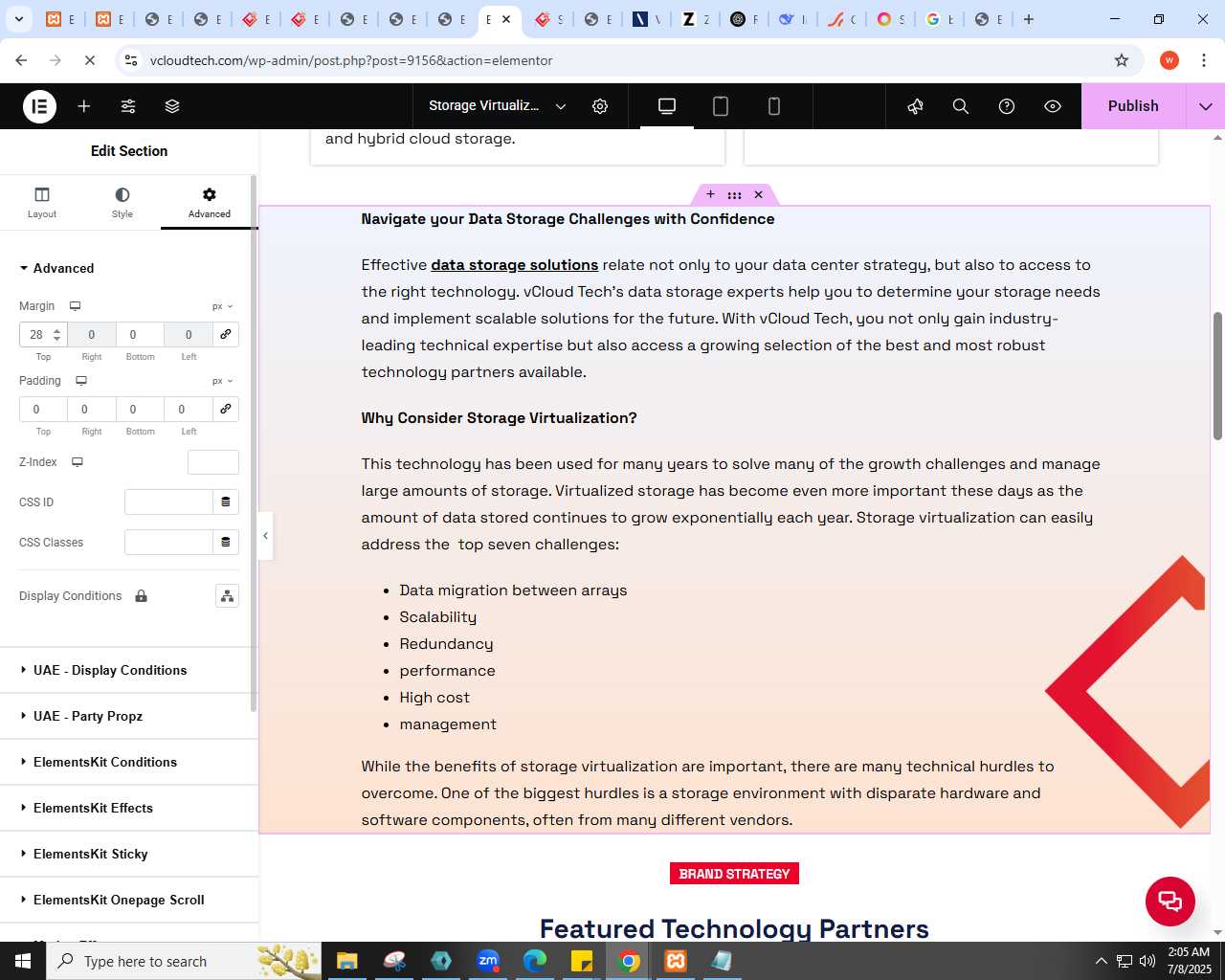The image size is (1225, 980).
Task: Open CSS ID dynamic tags icon
Action: (226, 501)
